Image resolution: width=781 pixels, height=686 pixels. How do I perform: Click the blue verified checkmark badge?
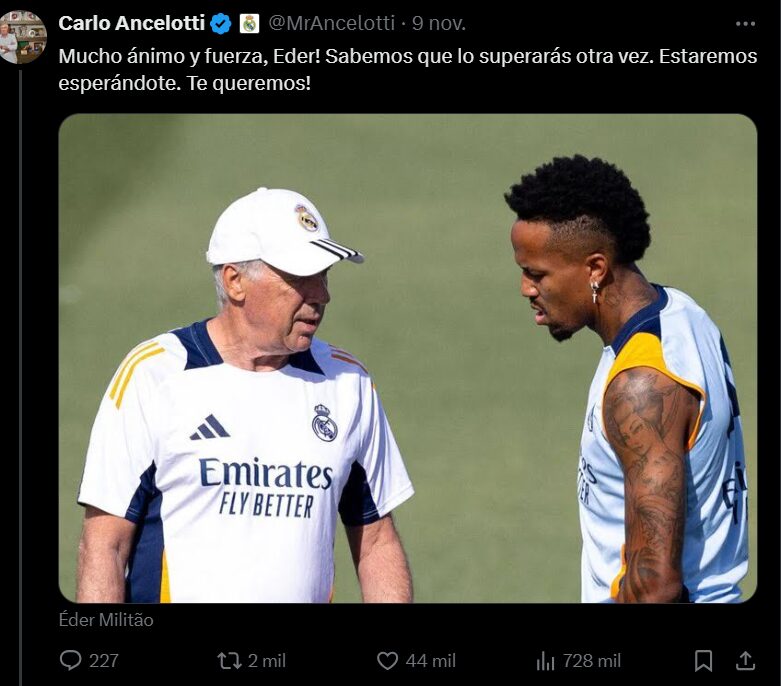coord(220,23)
